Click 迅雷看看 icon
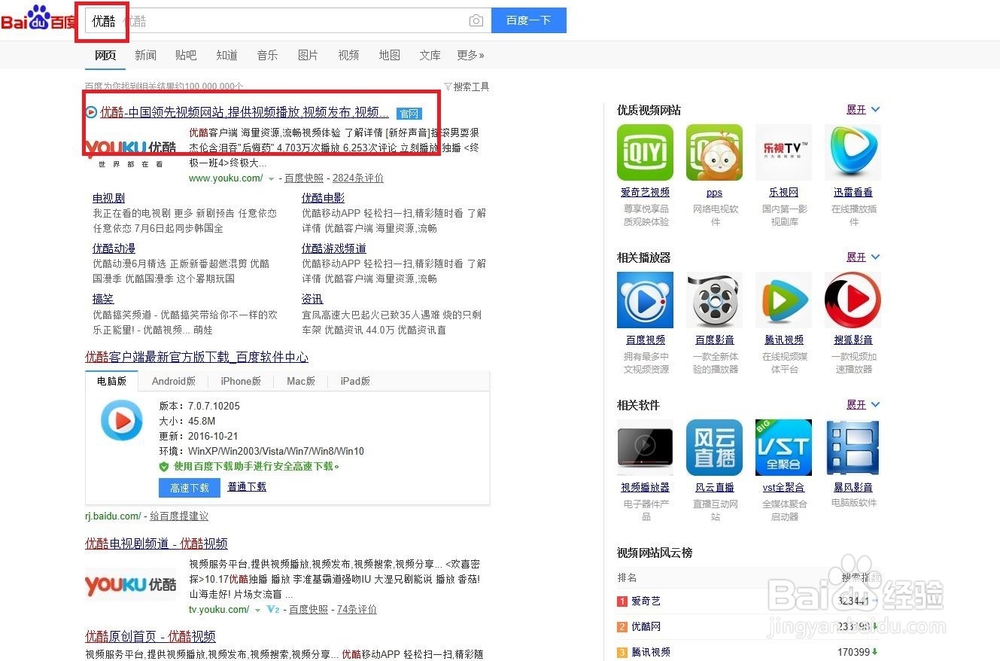This screenshot has height=661, width=1000. 853,152
